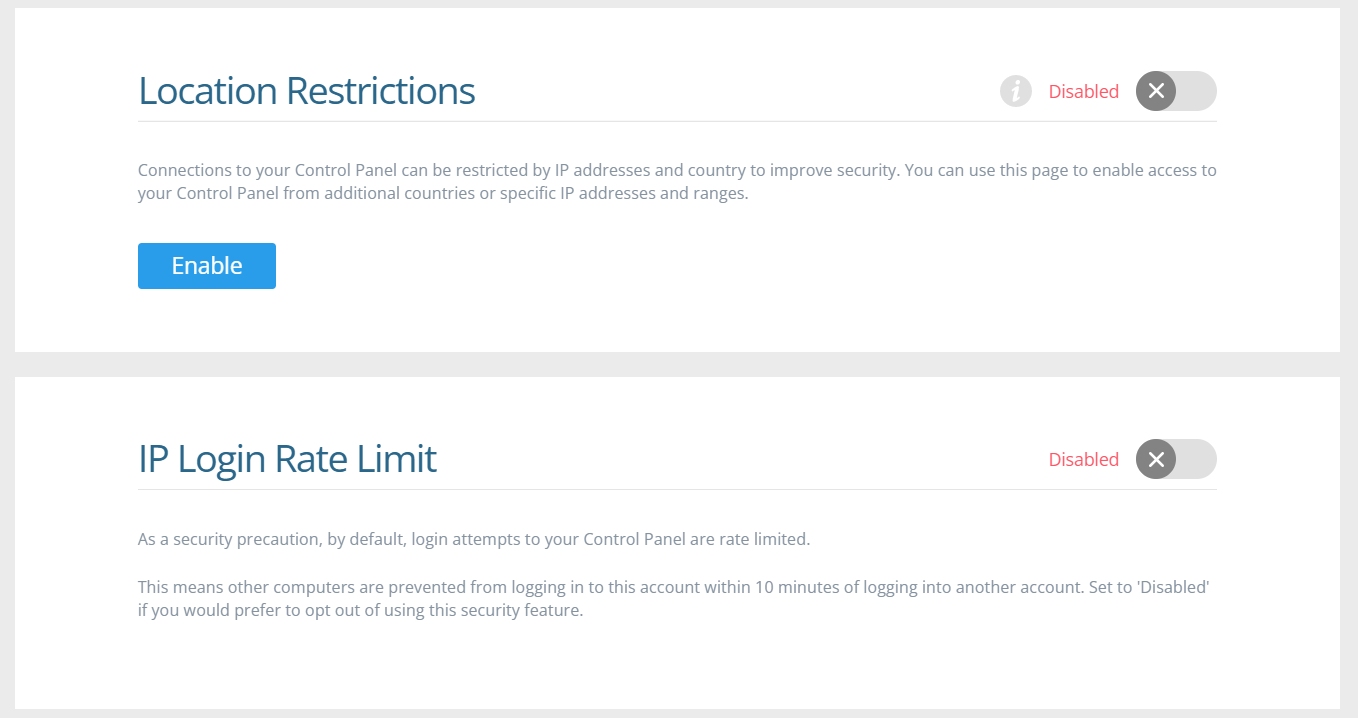Screen dimensions: 1358x718
Task: Click the gray gap between the two cards
Action: click(x=677, y=365)
